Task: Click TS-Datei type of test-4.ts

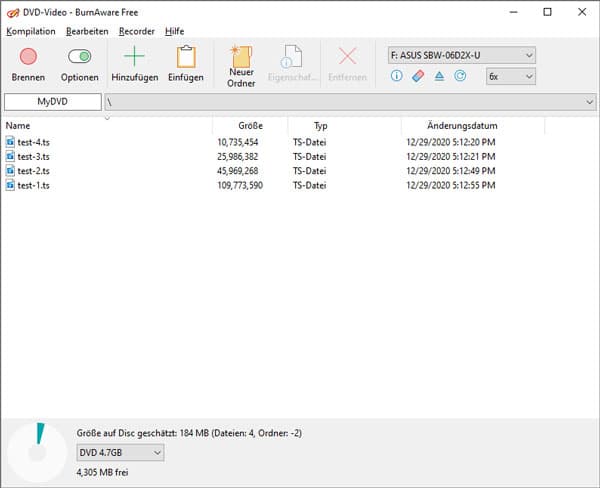Action: click(x=310, y=142)
